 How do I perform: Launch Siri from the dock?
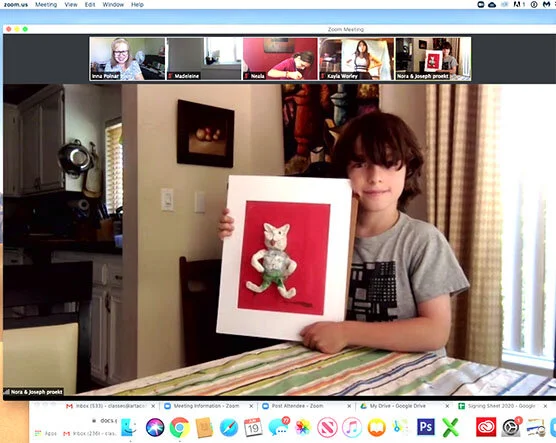(155, 427)
